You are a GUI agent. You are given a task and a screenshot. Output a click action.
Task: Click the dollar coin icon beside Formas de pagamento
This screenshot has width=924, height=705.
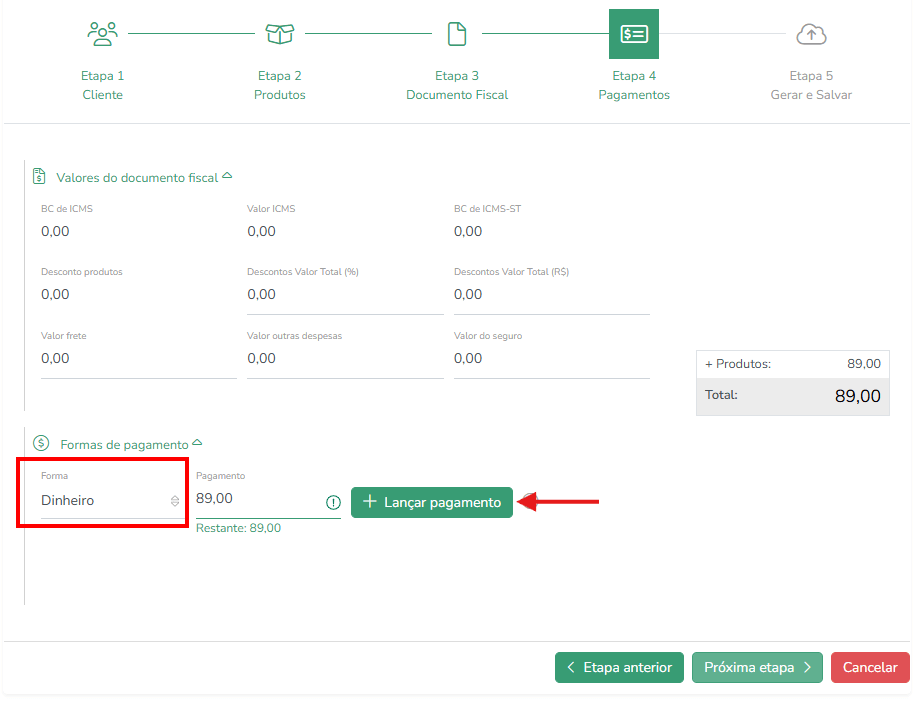(41, 443)
